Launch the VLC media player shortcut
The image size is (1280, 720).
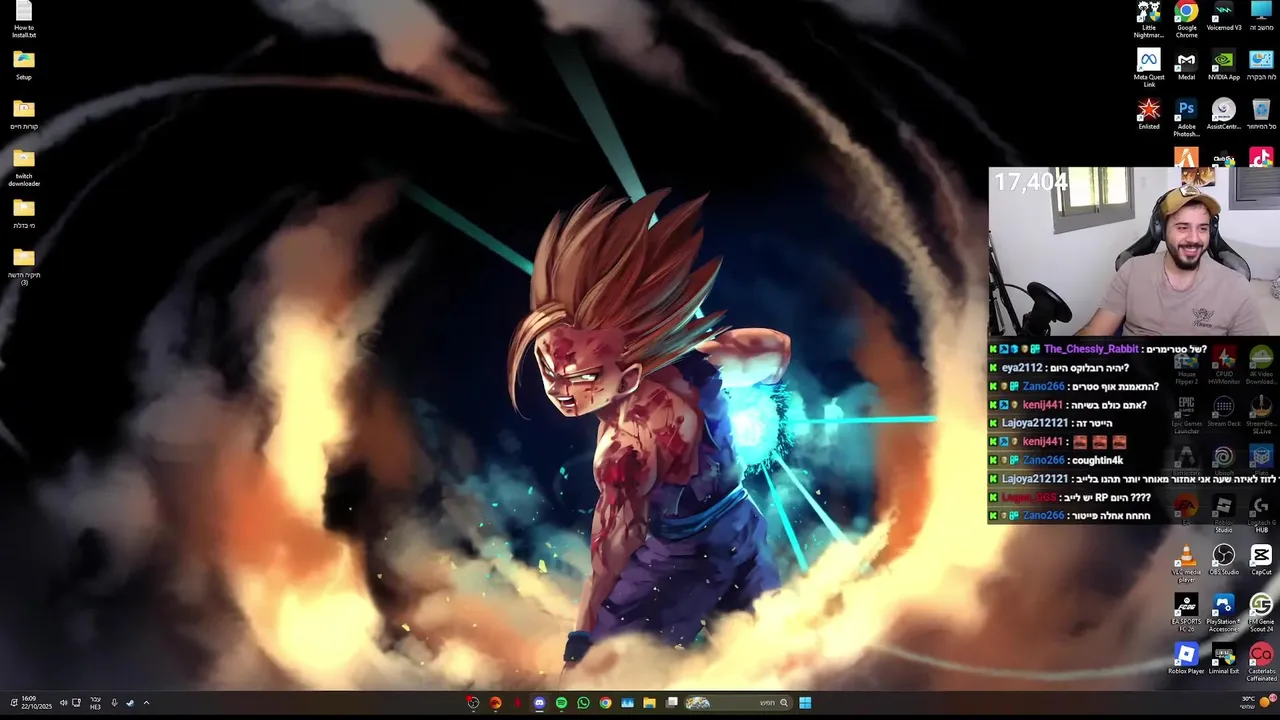click(1186, 564)
